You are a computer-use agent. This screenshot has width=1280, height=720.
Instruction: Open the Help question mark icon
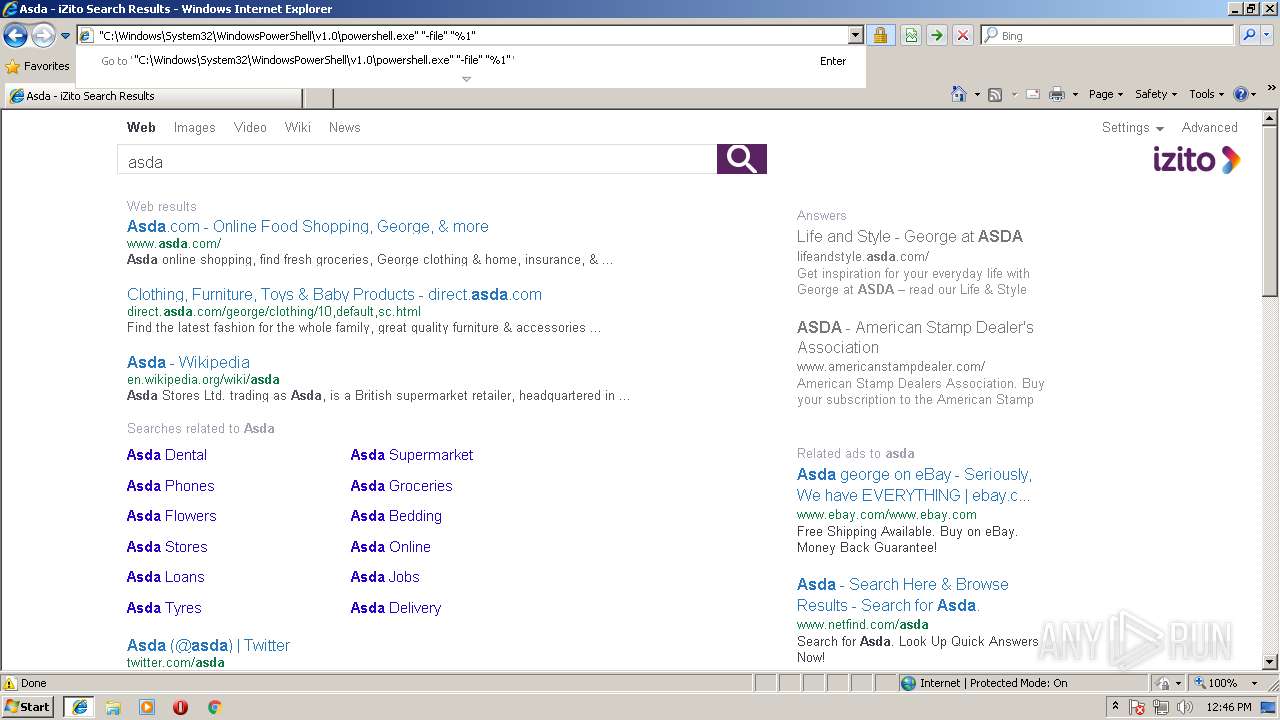coord(1240,94)
